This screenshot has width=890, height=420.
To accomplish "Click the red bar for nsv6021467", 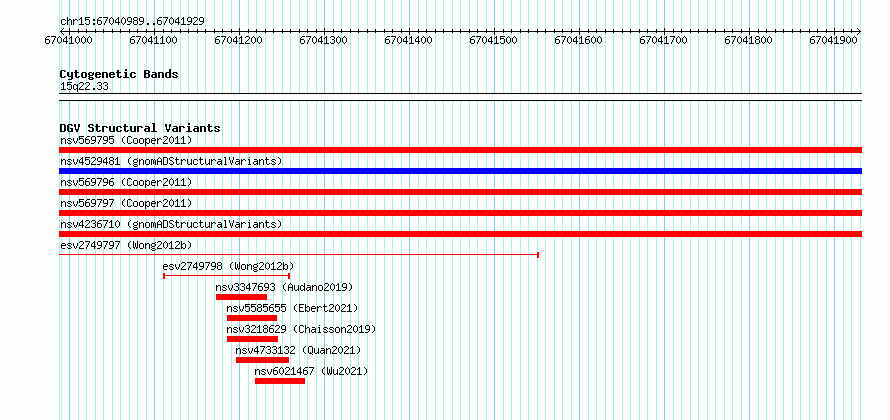I will click(280, 381).
